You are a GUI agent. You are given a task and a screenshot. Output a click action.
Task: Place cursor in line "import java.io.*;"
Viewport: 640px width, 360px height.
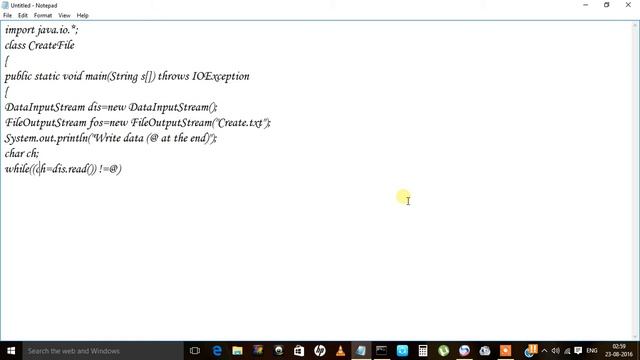(41, 30)
